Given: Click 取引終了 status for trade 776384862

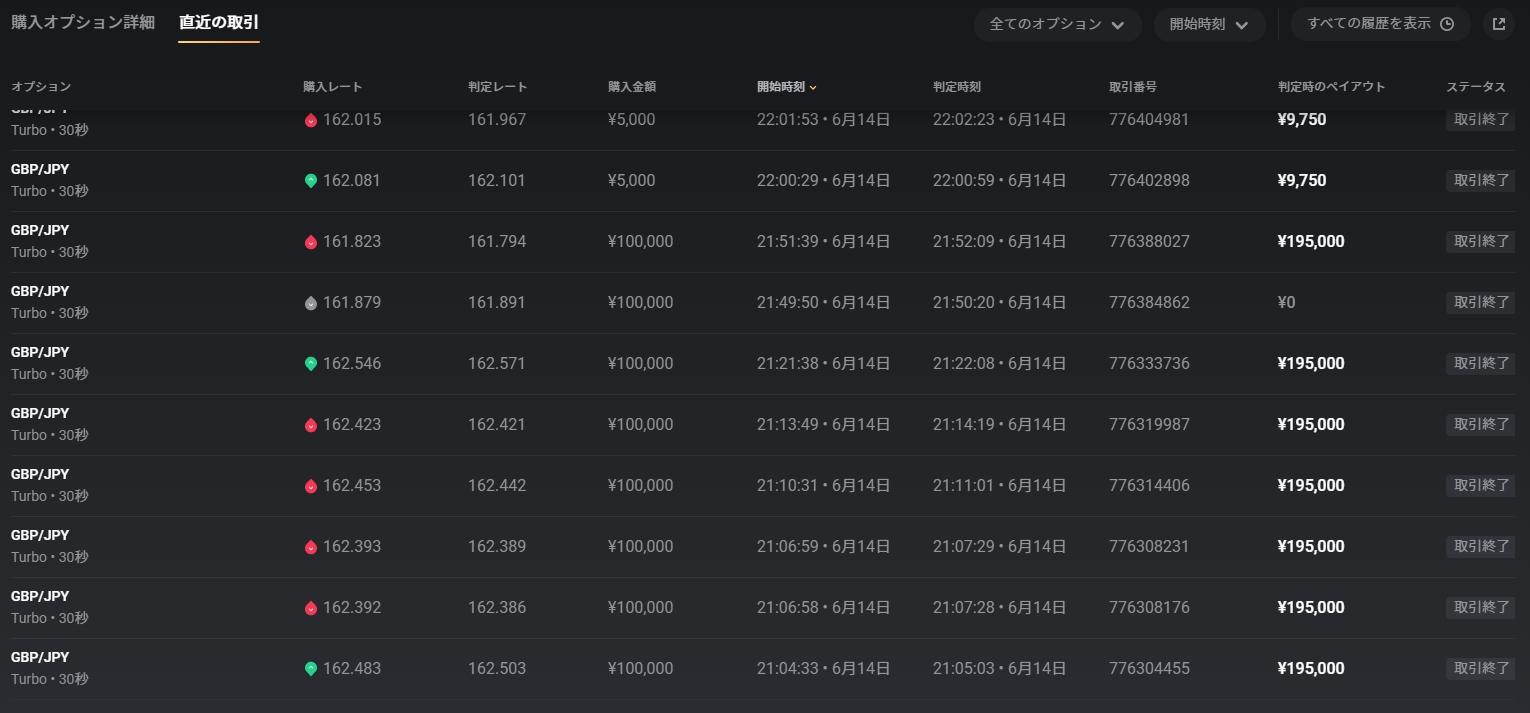Looking at the screenshot, I should click(x=1480, y=302).
